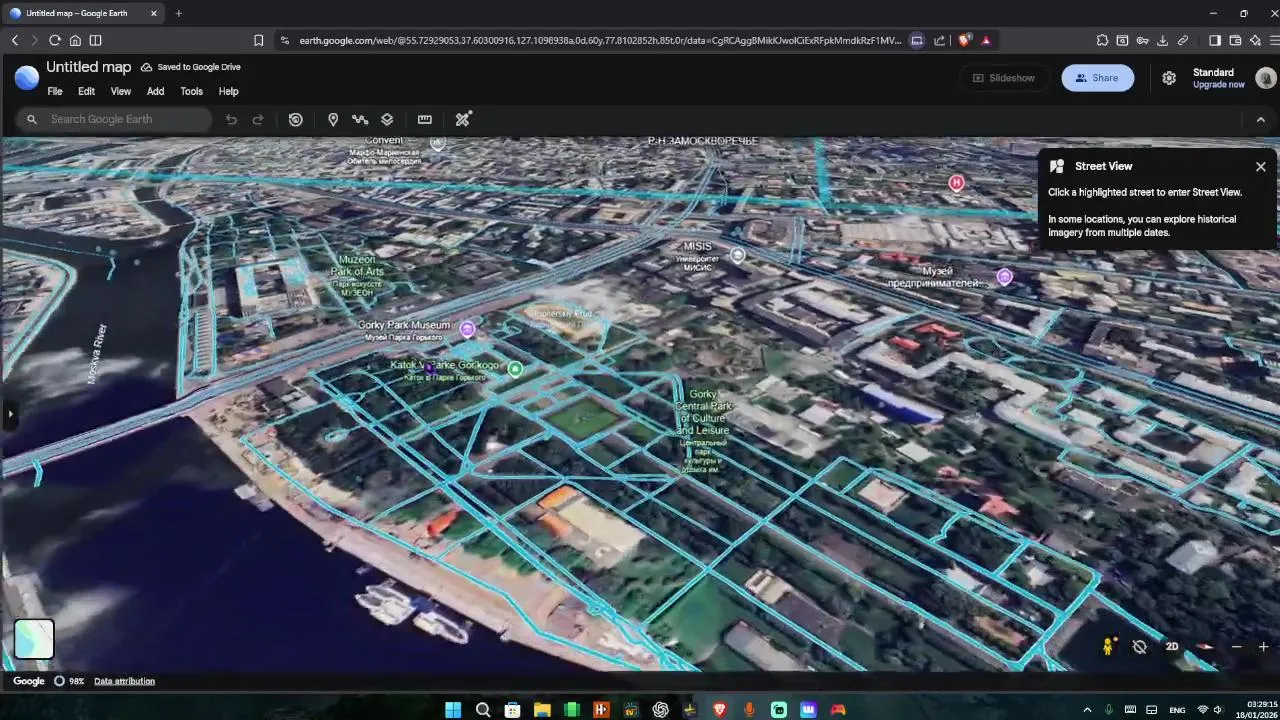1280x720 pixels.
Task: Bookmark this page in address bar
Action: (x=258, y=40)
